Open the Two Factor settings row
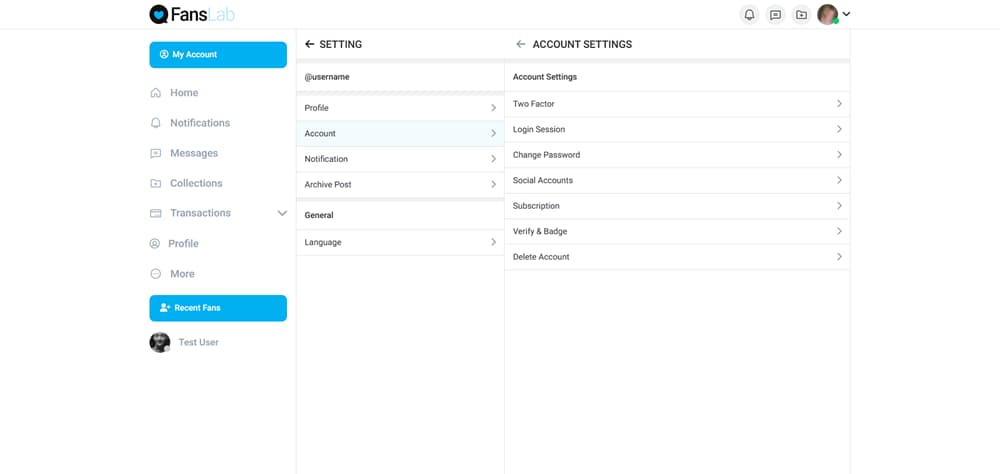Viewport: 1000px width, 474px height. point(677,104)
